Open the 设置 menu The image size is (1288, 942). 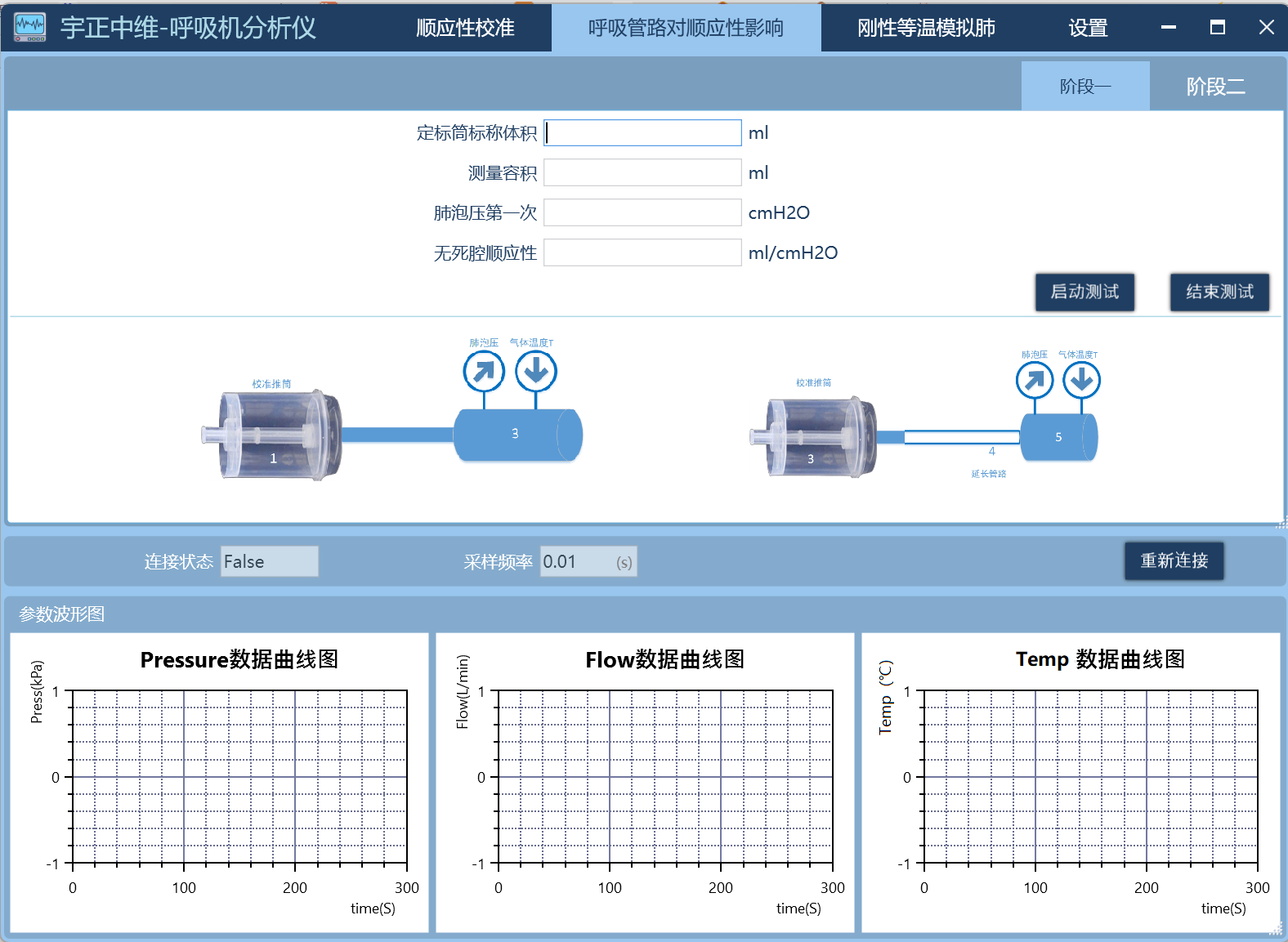[x=1088, y=28]
